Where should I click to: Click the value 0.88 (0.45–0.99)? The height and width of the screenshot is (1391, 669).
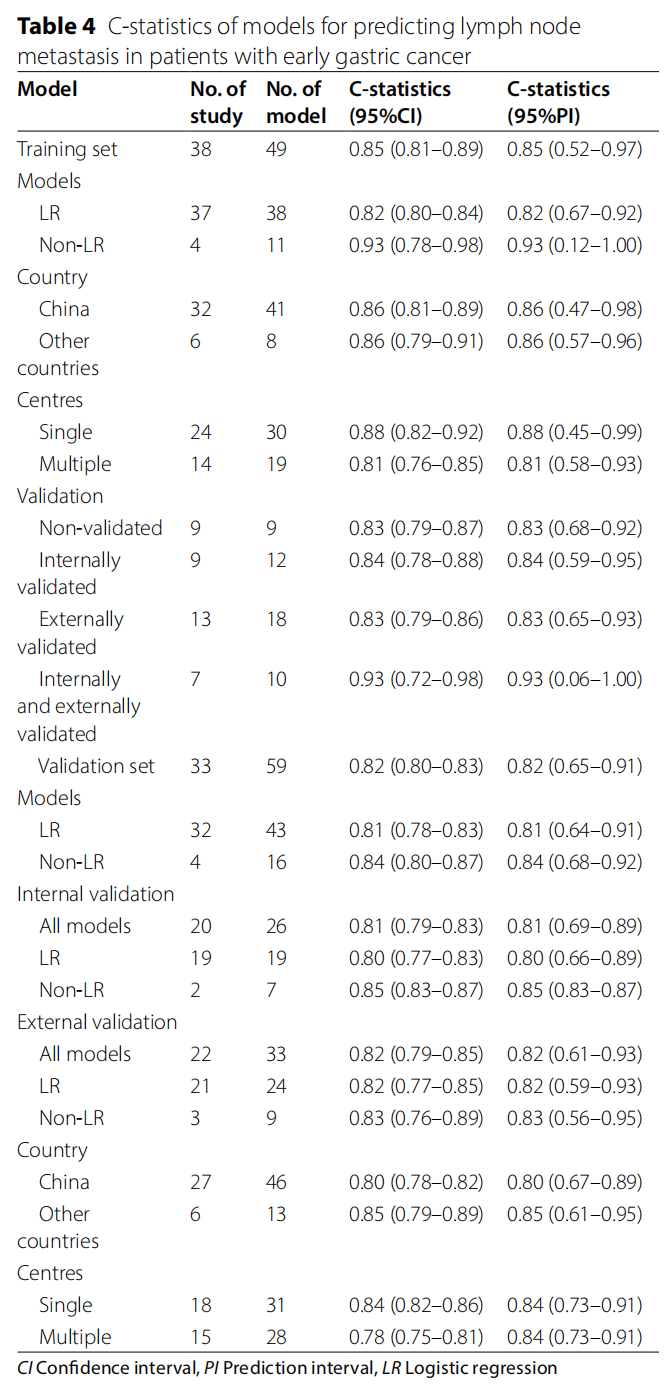click(574, 432)
